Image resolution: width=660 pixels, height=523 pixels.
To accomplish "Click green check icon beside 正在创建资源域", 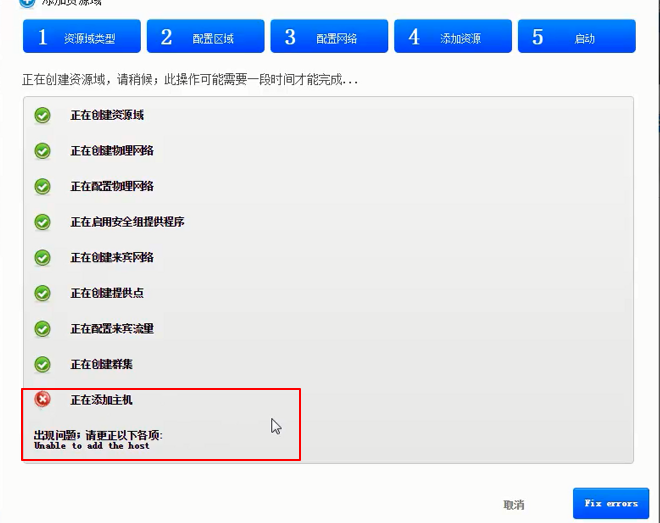I will coord(42,115).
